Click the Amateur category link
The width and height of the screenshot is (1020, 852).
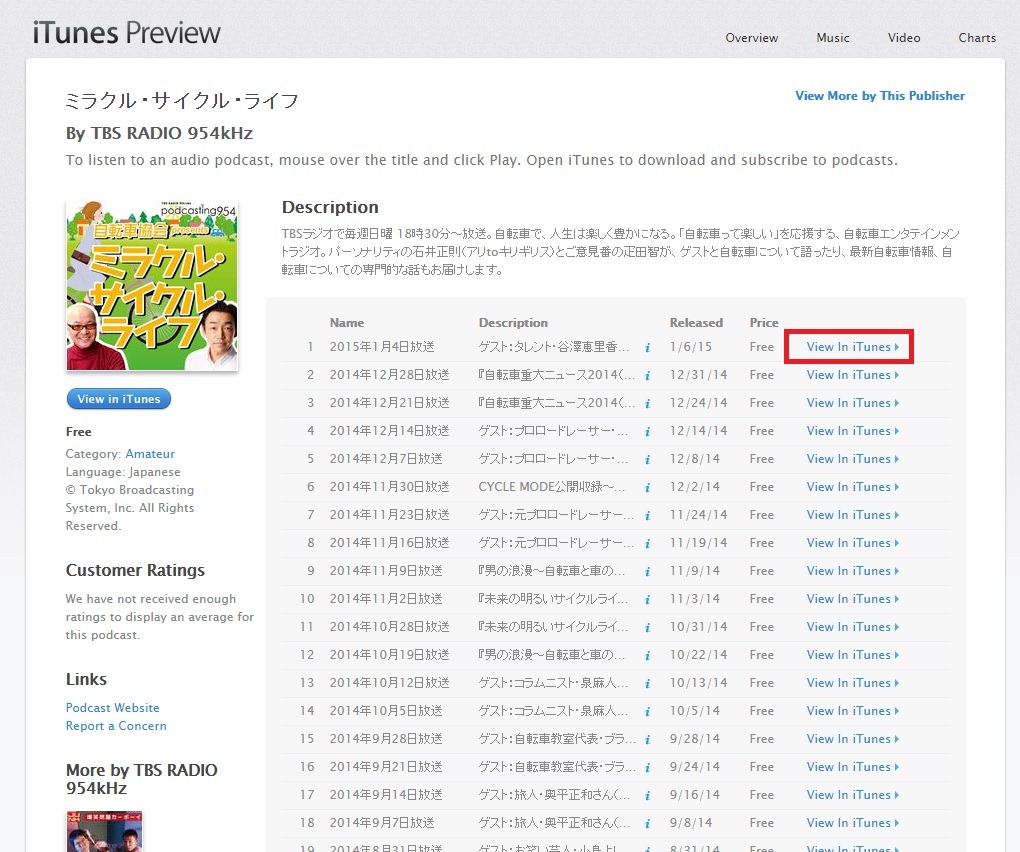point(150,454)
